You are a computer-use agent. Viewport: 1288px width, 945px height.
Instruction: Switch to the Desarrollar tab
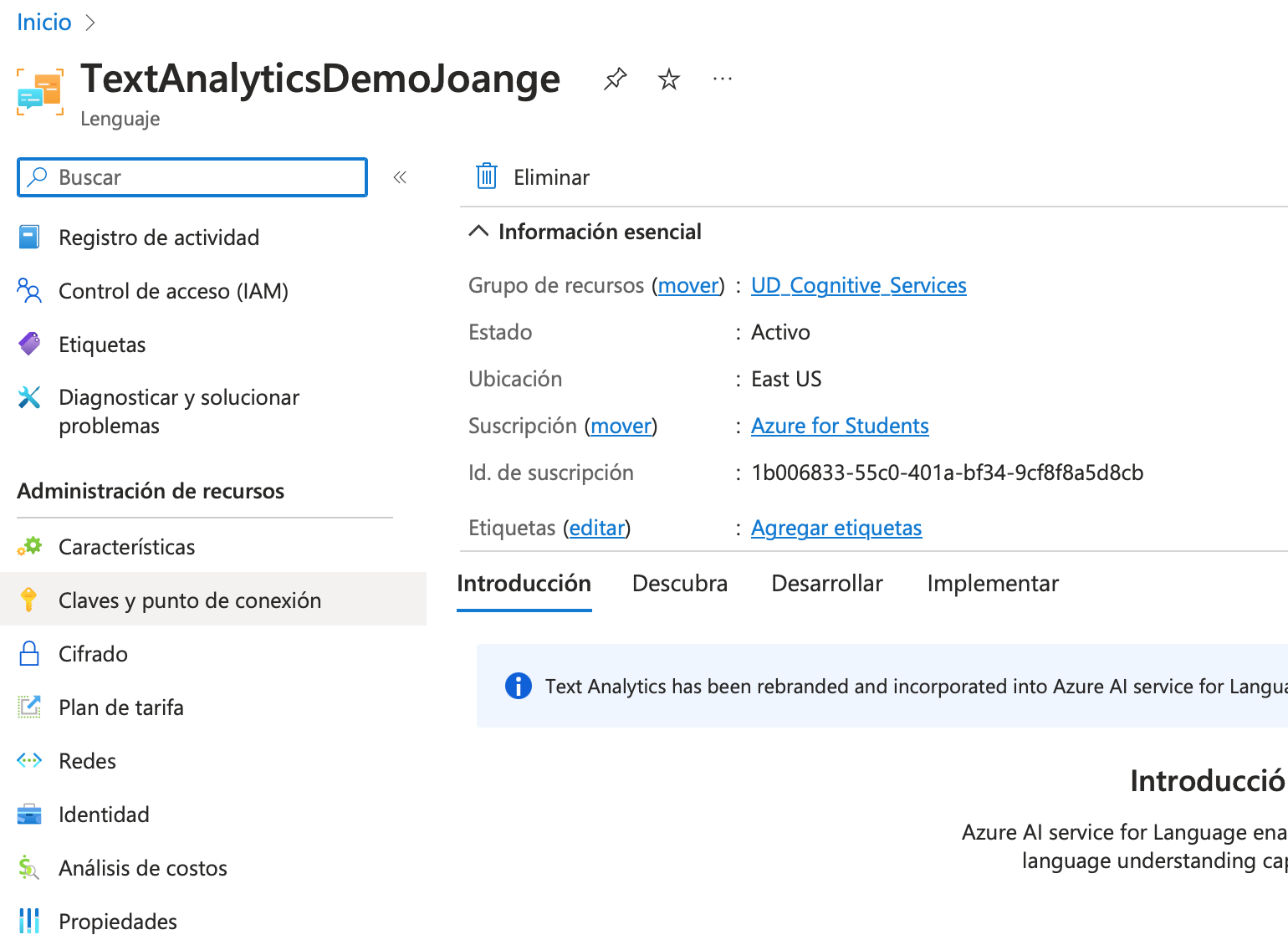(x=826, y=584)
